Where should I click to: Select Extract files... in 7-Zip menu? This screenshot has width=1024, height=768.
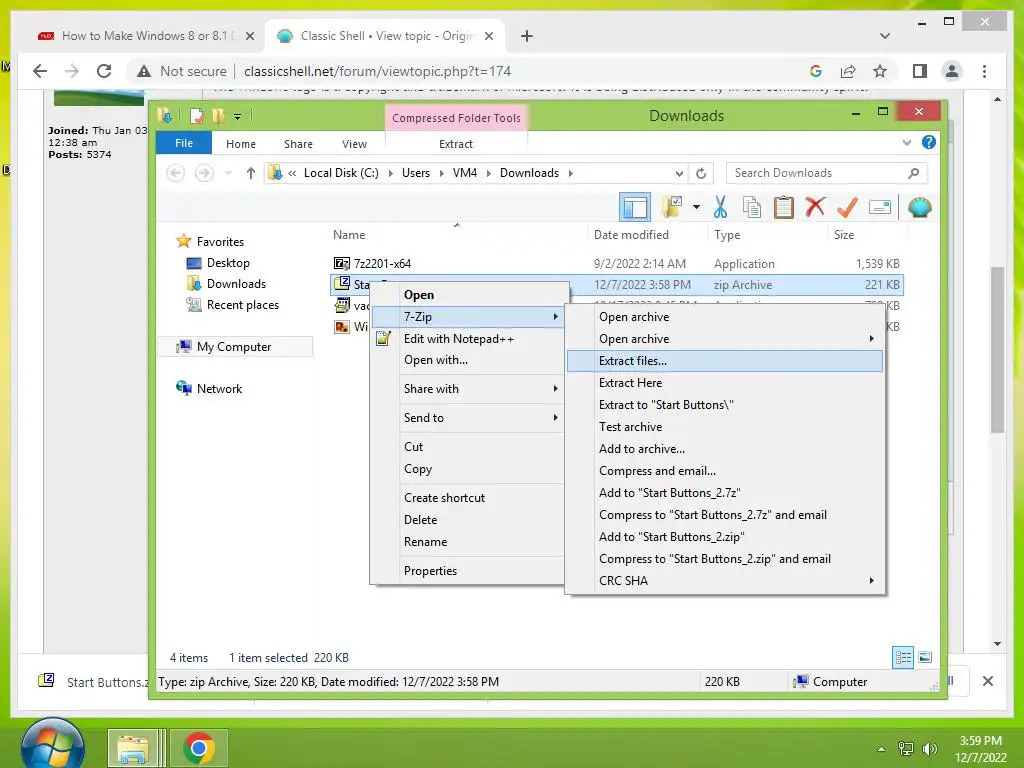pyautogui.click(x=725, y=360)
